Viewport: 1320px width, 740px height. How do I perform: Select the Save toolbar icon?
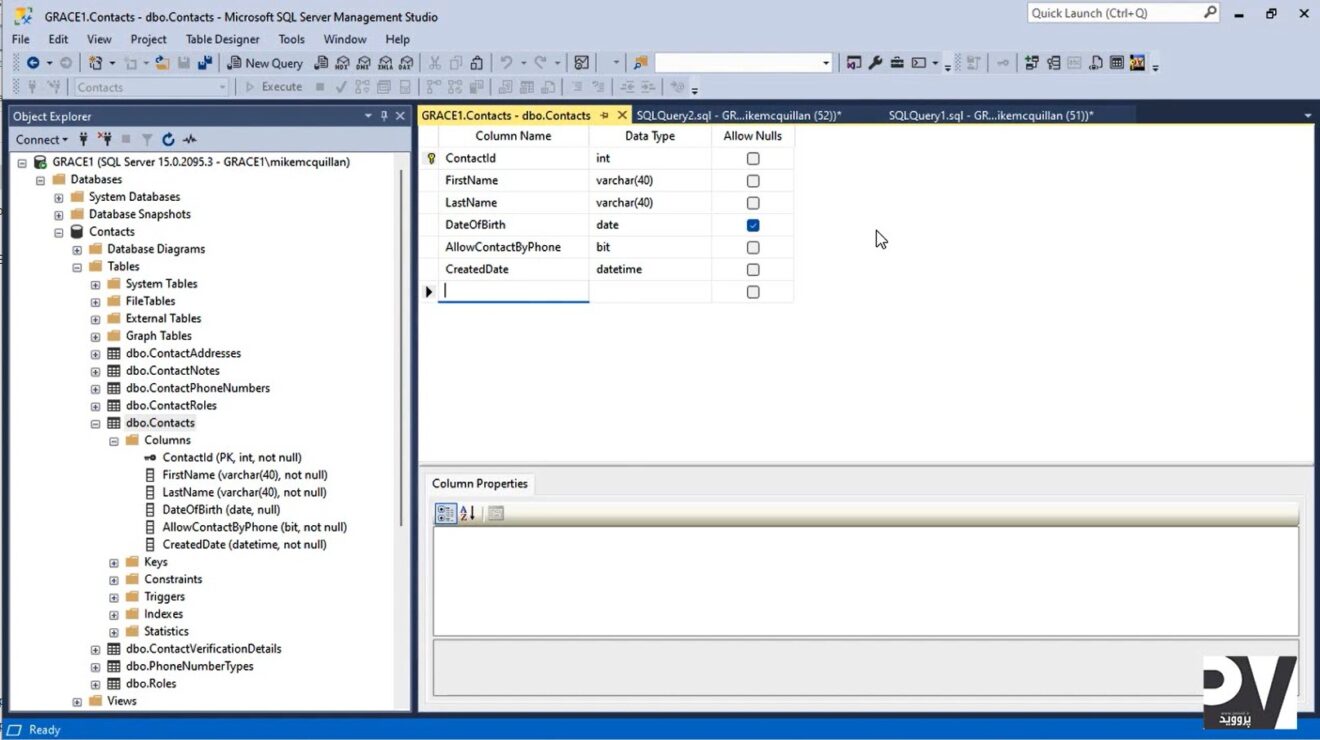click(x=184, y=62)
